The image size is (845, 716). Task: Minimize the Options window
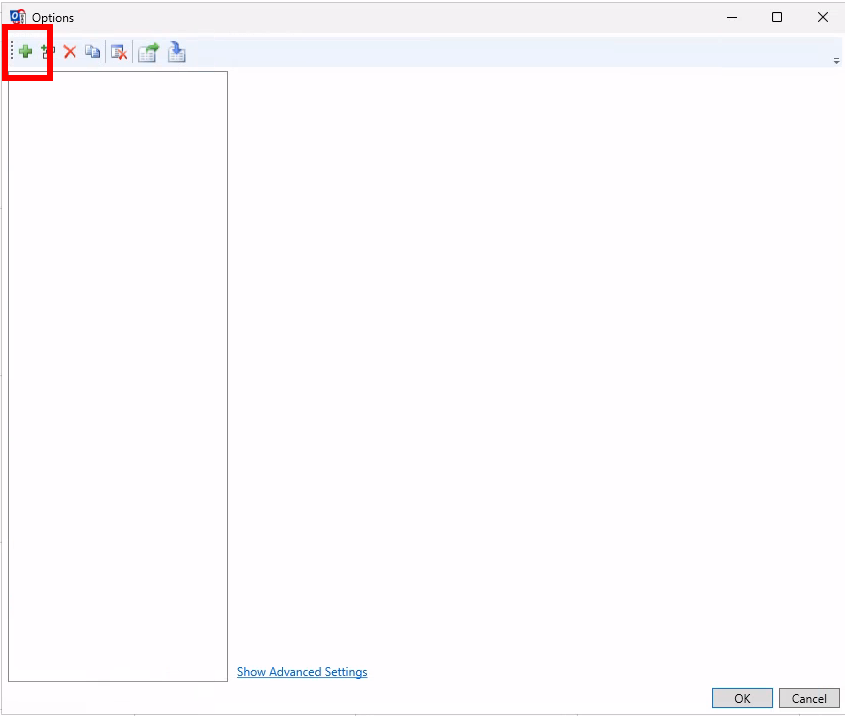[x=730, y=17]
